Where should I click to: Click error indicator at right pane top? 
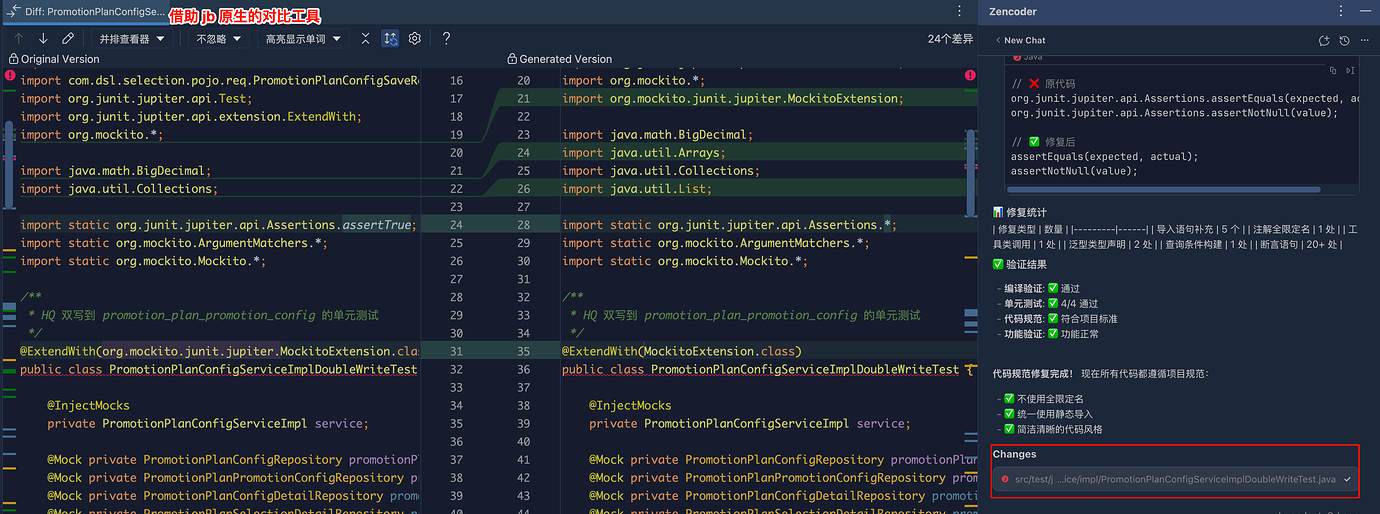970,75
